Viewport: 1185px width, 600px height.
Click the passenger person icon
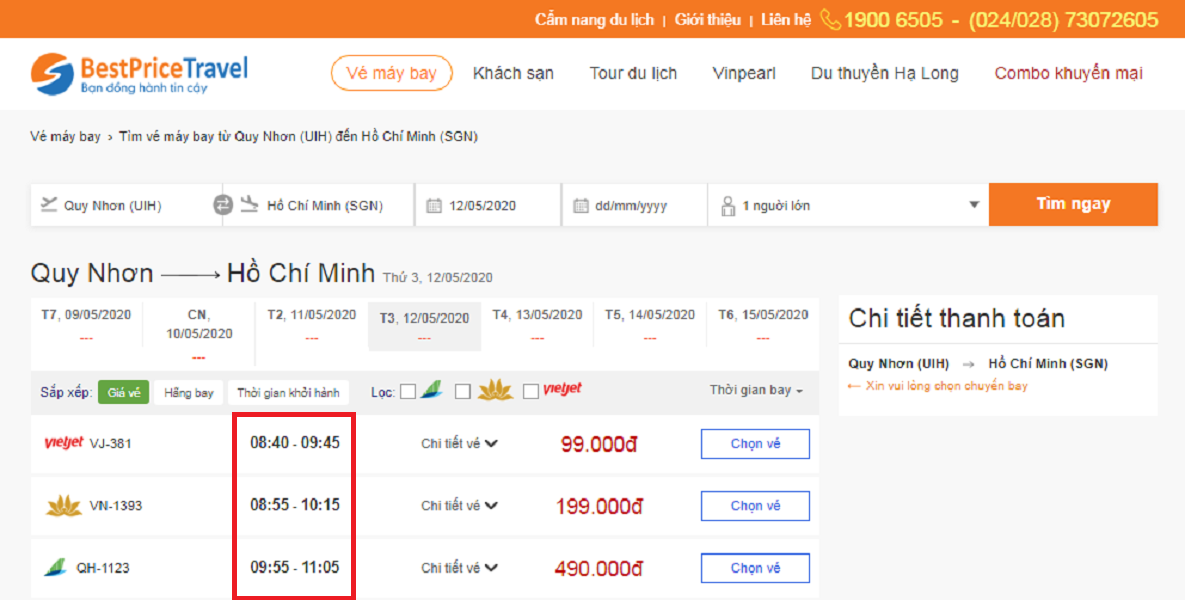pos(728,206)
